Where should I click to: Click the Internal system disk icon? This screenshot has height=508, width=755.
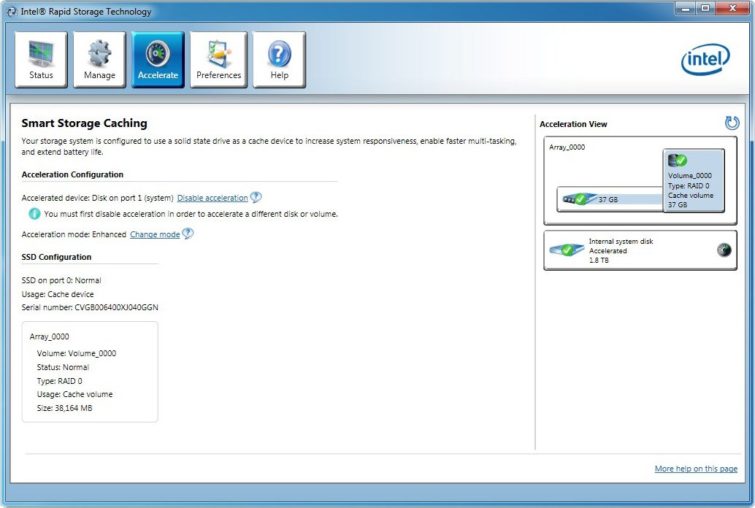[x=567, y=250]
